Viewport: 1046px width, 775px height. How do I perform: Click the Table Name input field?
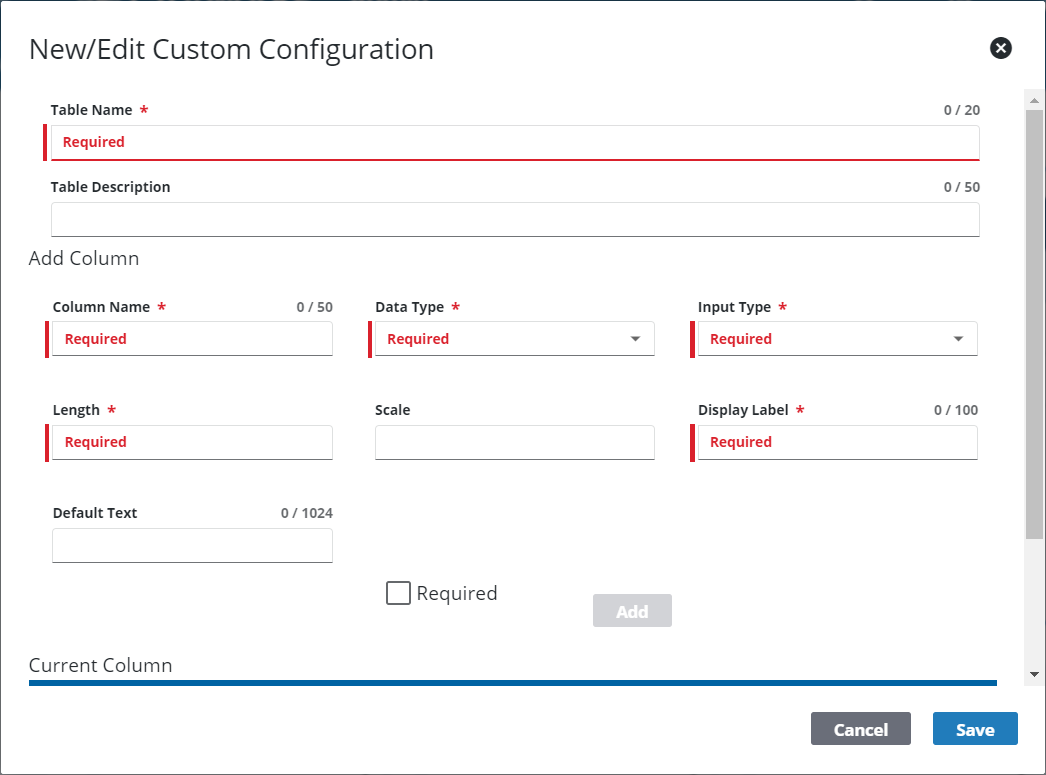[515, 142]
